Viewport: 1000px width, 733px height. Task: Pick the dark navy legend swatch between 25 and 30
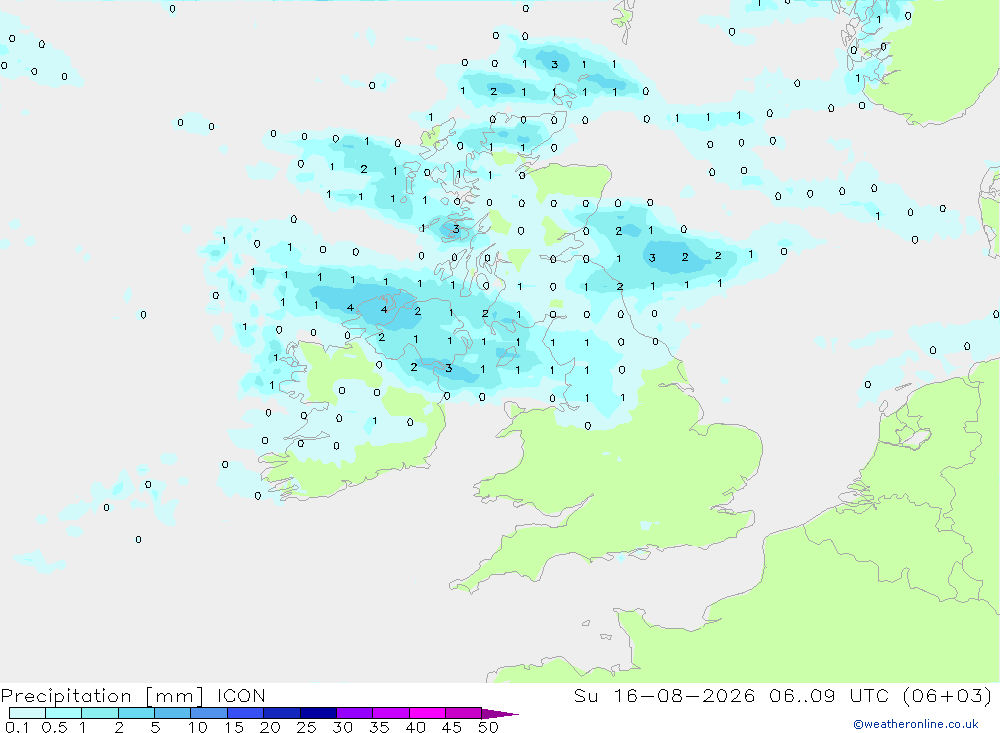(x=318, y=713)
